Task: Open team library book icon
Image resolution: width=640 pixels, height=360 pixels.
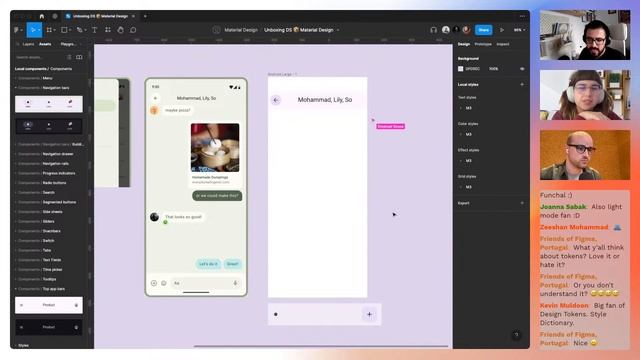Action: point(79,57)
